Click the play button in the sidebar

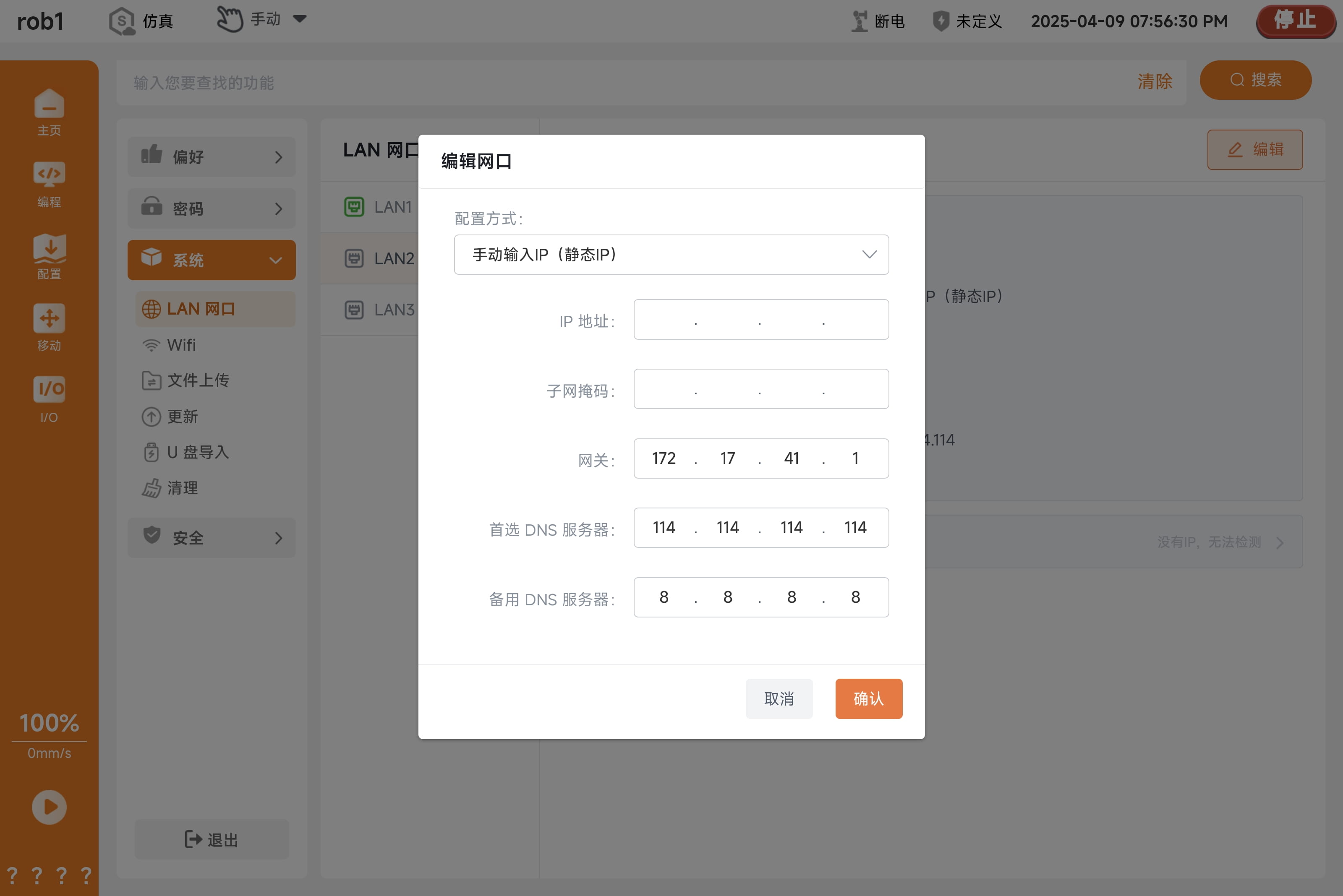tap(49, 807)
